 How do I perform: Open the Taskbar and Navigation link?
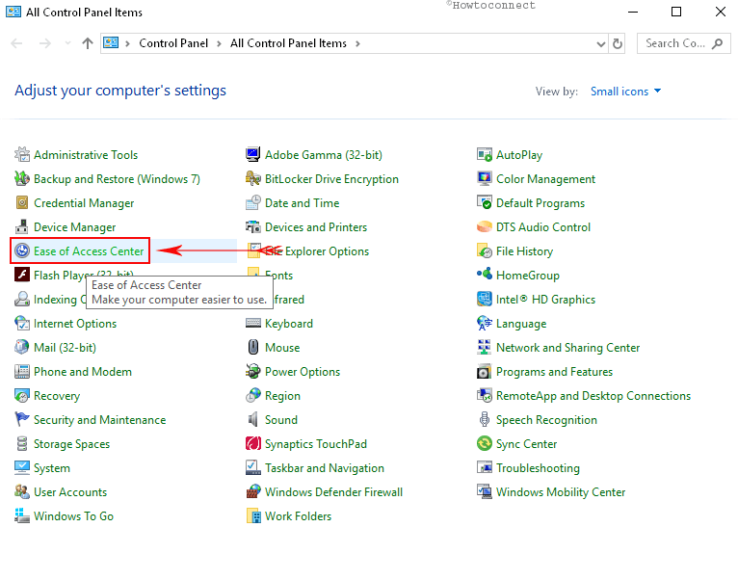(x=324, y=468)
